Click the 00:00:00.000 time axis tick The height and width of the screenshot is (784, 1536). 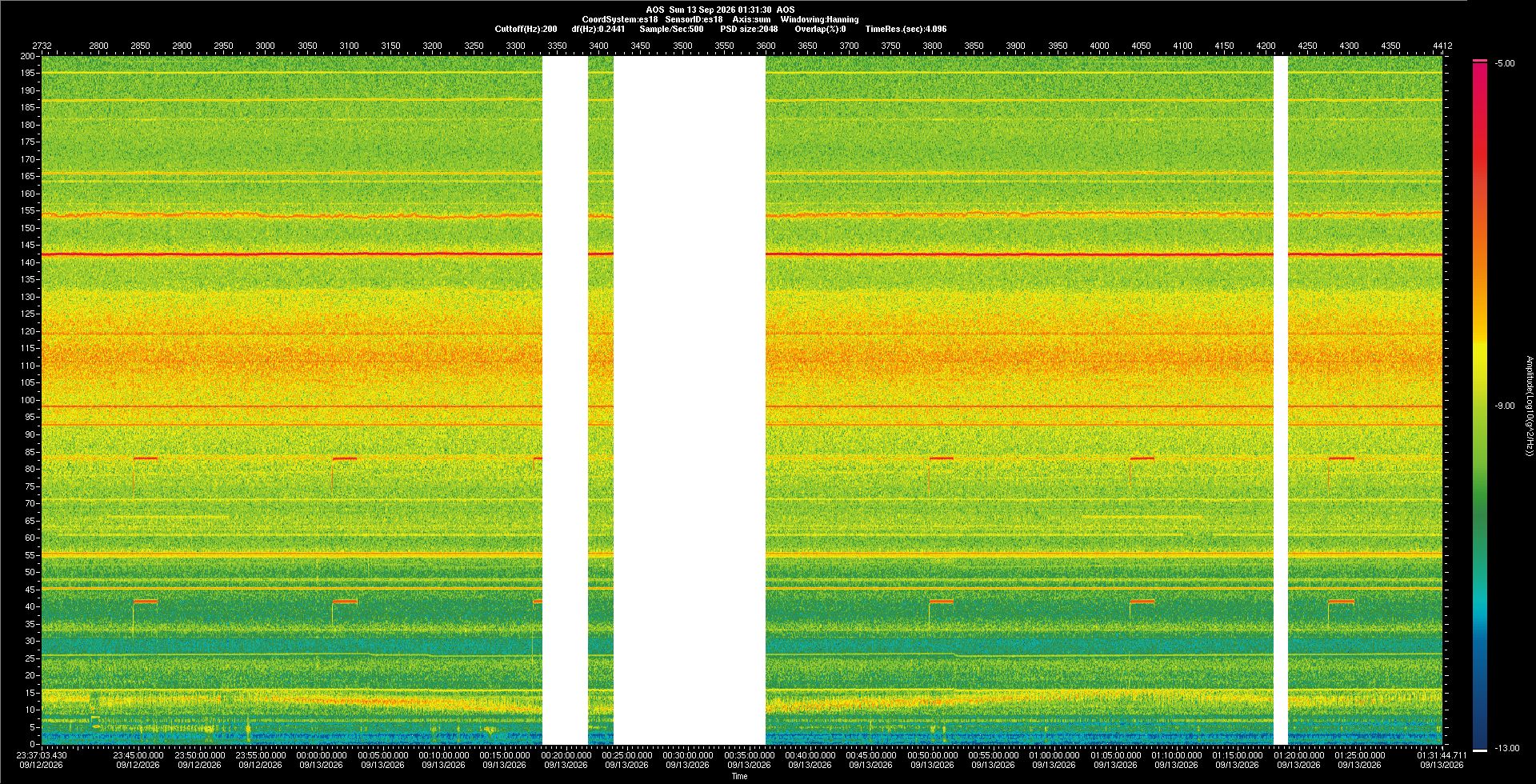[x=322, y=754]
